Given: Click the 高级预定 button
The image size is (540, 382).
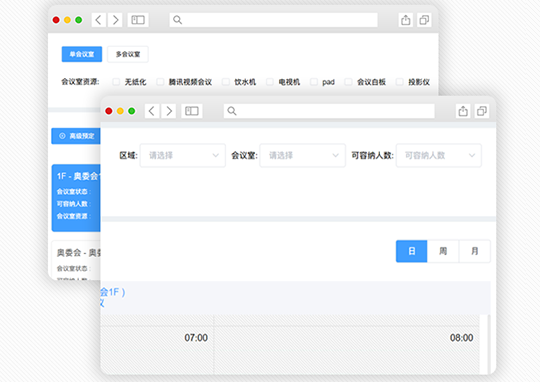Looking at the screenshot, I should click(x=76, y=136).
